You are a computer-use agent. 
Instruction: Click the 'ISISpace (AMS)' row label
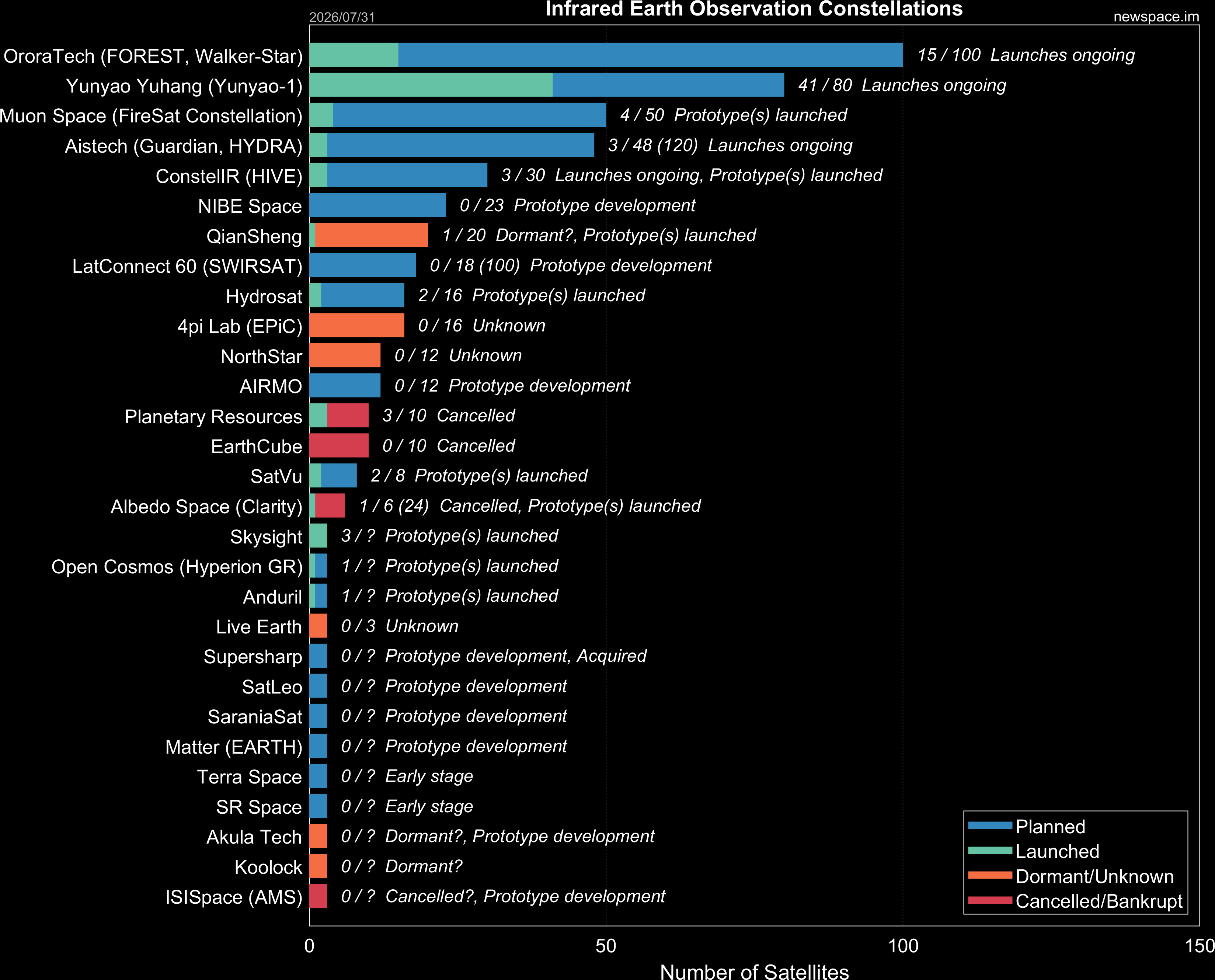[234, 897]
